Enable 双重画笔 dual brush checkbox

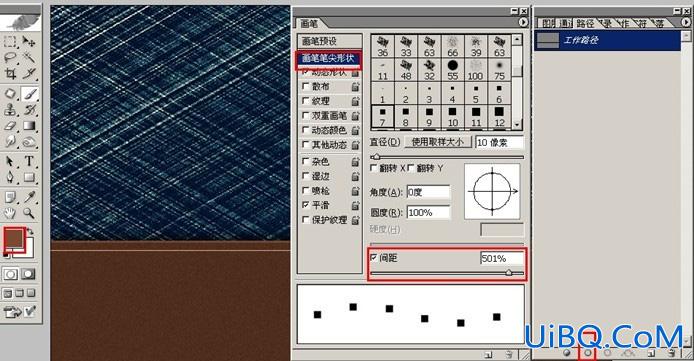click(305, 115)
